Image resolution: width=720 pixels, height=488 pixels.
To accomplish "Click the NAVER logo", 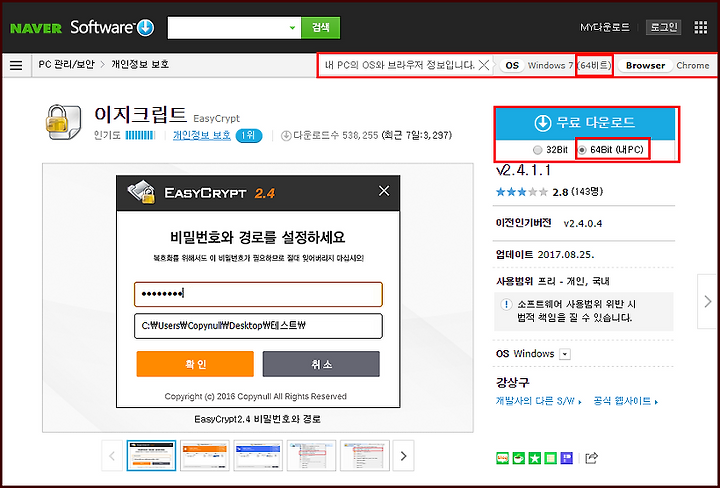I will tap(36, 28).
